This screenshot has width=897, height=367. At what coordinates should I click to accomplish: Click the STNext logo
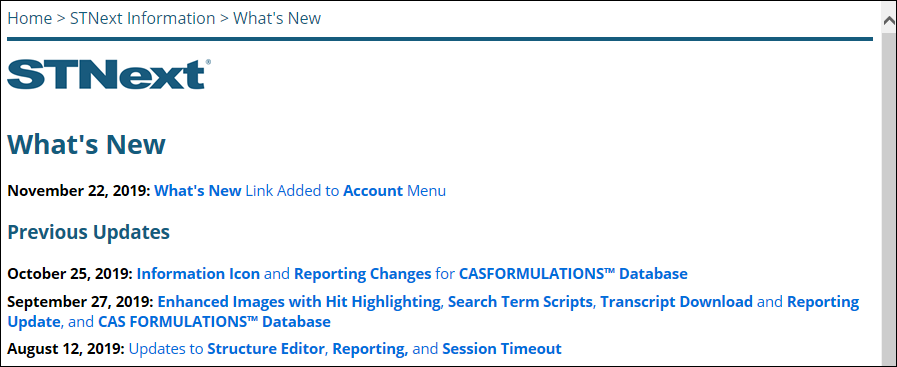(x=109, y=74)
